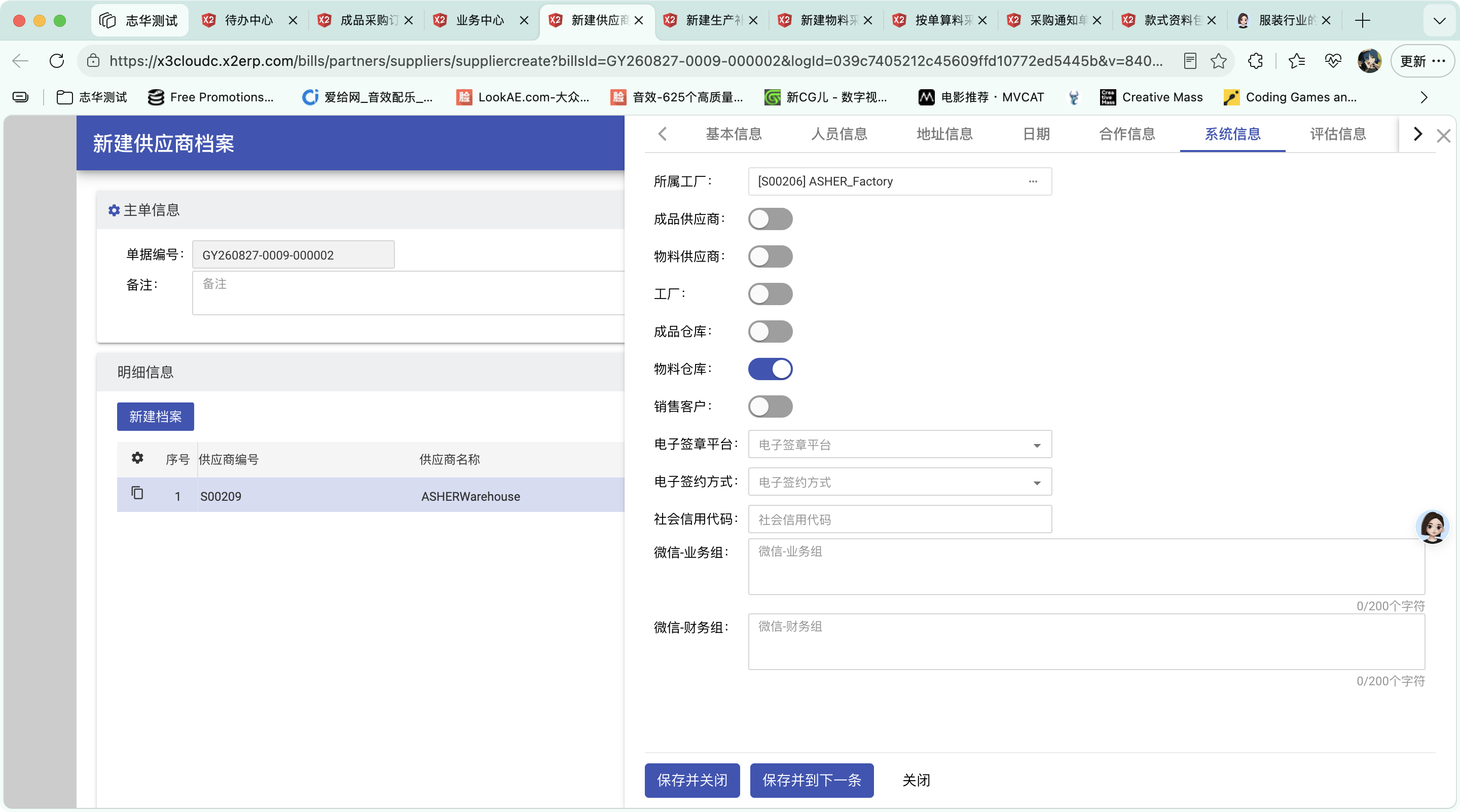Click the 关闭 button at bottom
This screenshot has height=812, width=1460.
pos(916,780)
